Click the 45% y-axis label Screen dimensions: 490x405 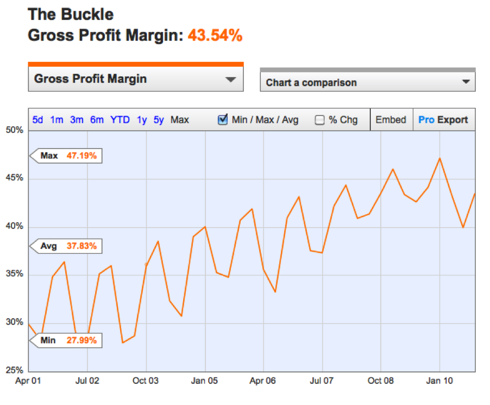[14, 178]
